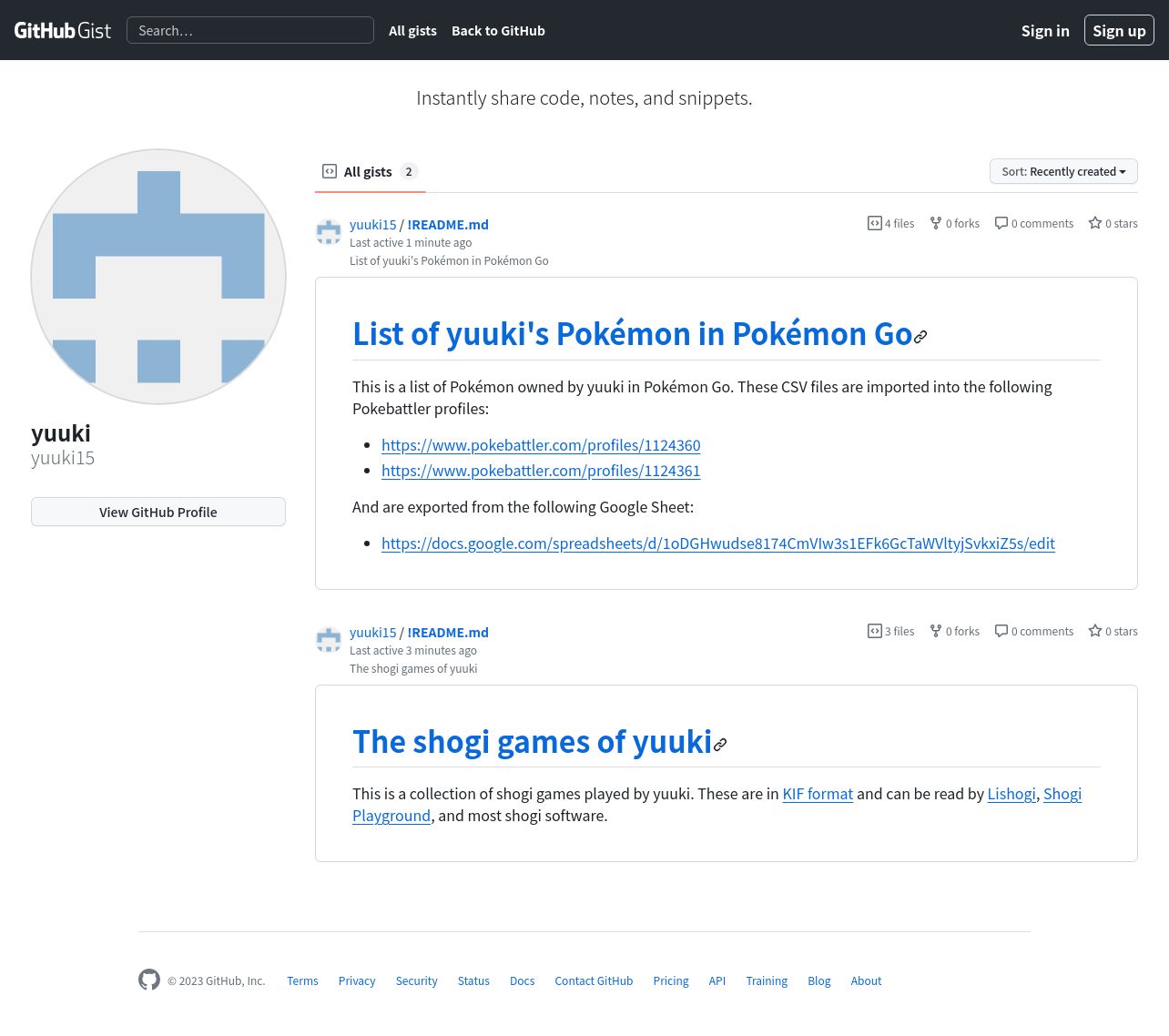This screenshot has width=1169, height=1036.
Task: Open yuuki15 author link on Pokémon gist
Action: coord(372,224)
